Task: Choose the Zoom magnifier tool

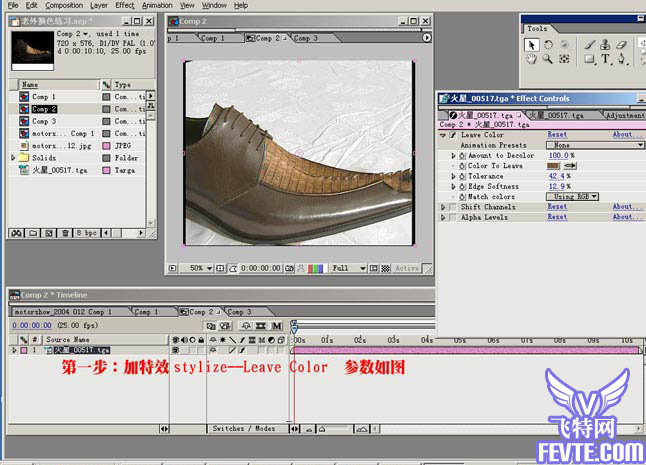Action: (548, 59)
